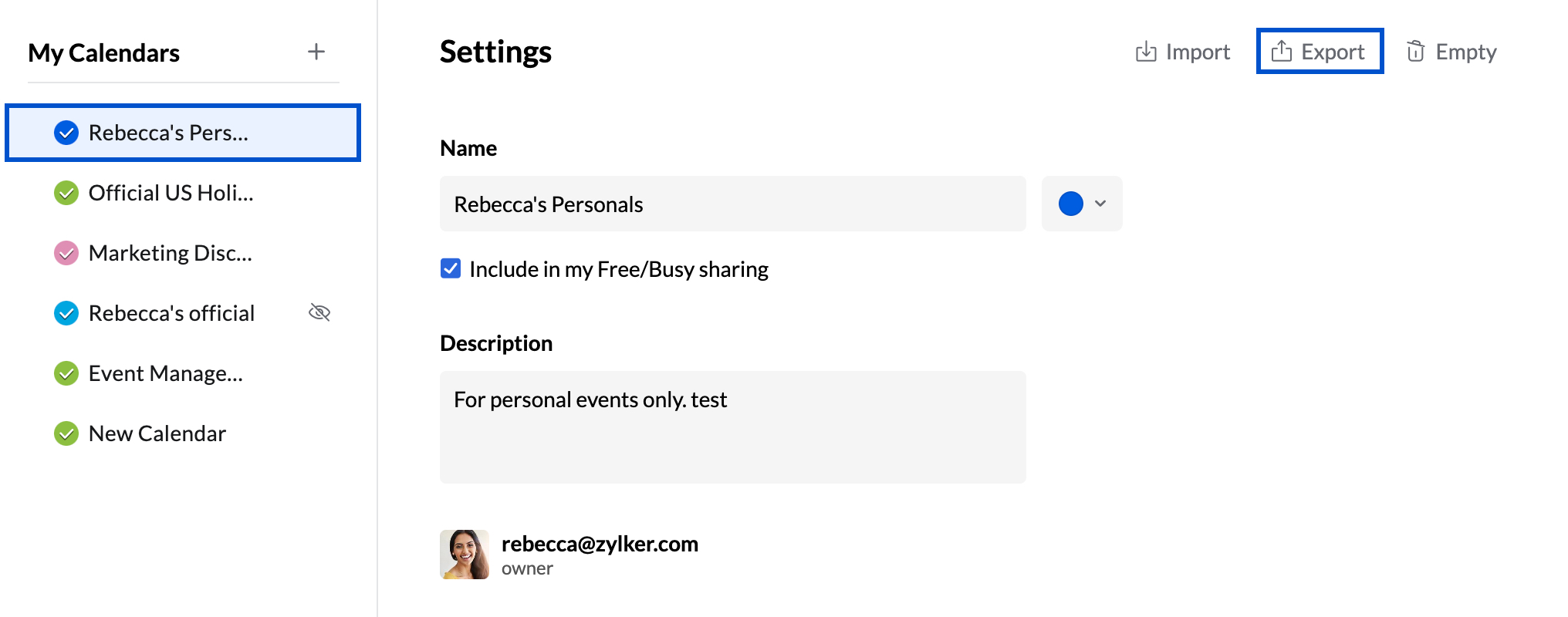The image size is (1568, 617).
Task: Click the rebecca@zylker.com owner email
Action: (x=600, y=544)
